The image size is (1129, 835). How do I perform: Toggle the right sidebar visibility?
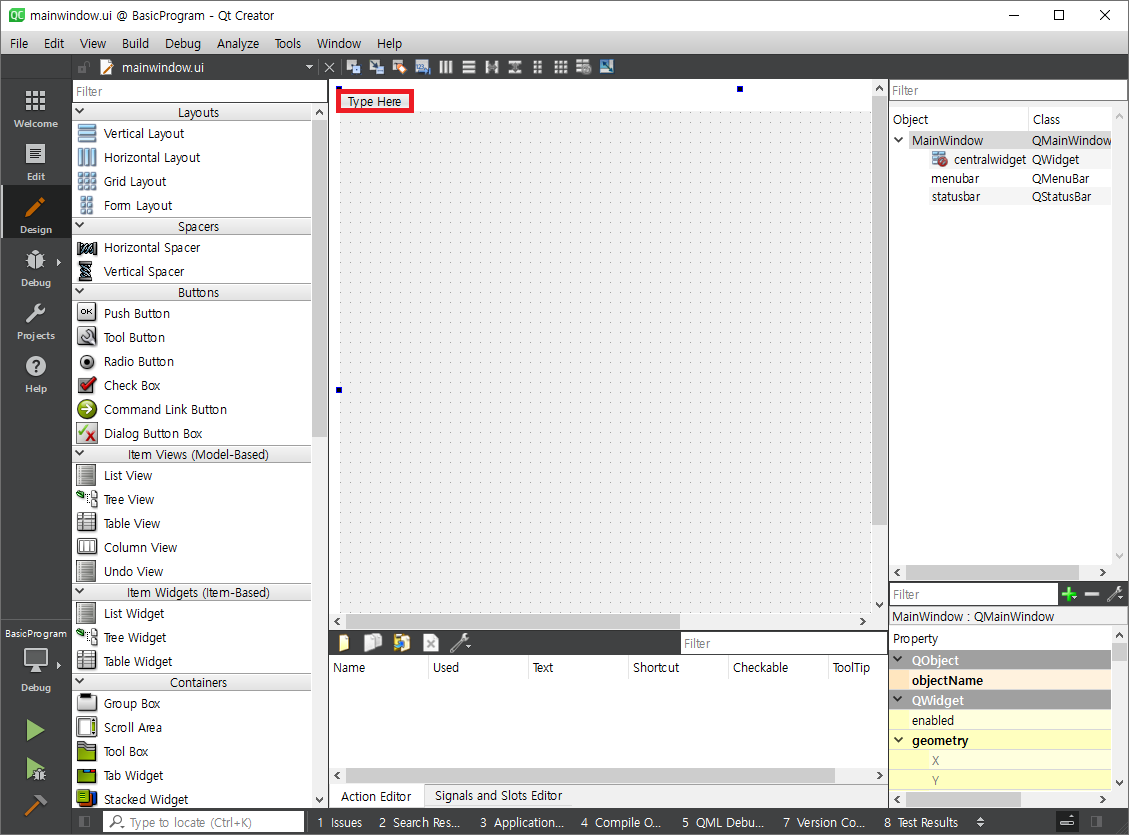[x=1097, y=821]
